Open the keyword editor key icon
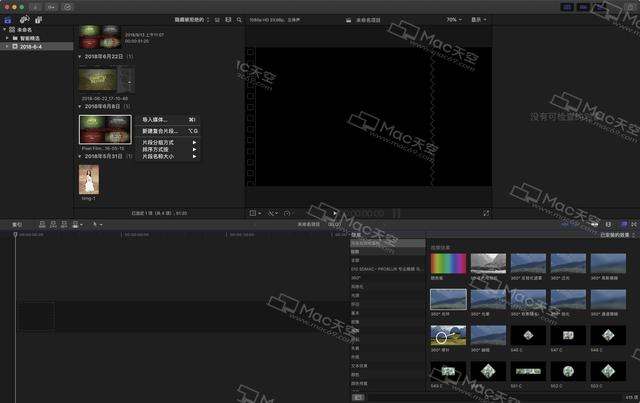This screenshot has width=640, height=403. tap(51, 7)
